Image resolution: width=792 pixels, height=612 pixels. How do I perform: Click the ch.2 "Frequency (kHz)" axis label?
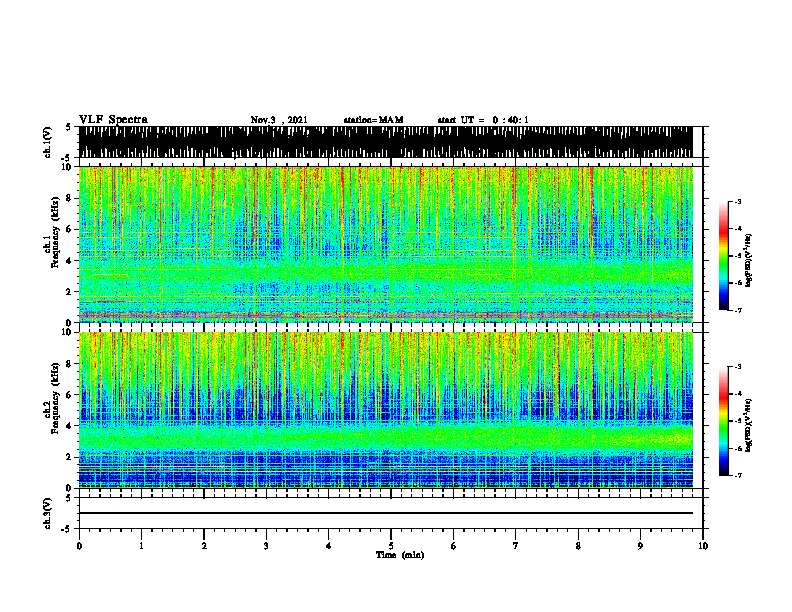(55, 398)
